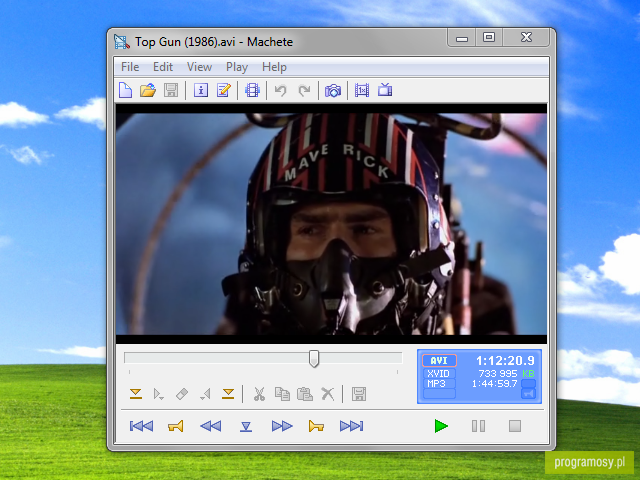Viewport: 640px width, 480px height.
Task: Open a file with the folder icon
Action: click(148, 90)
